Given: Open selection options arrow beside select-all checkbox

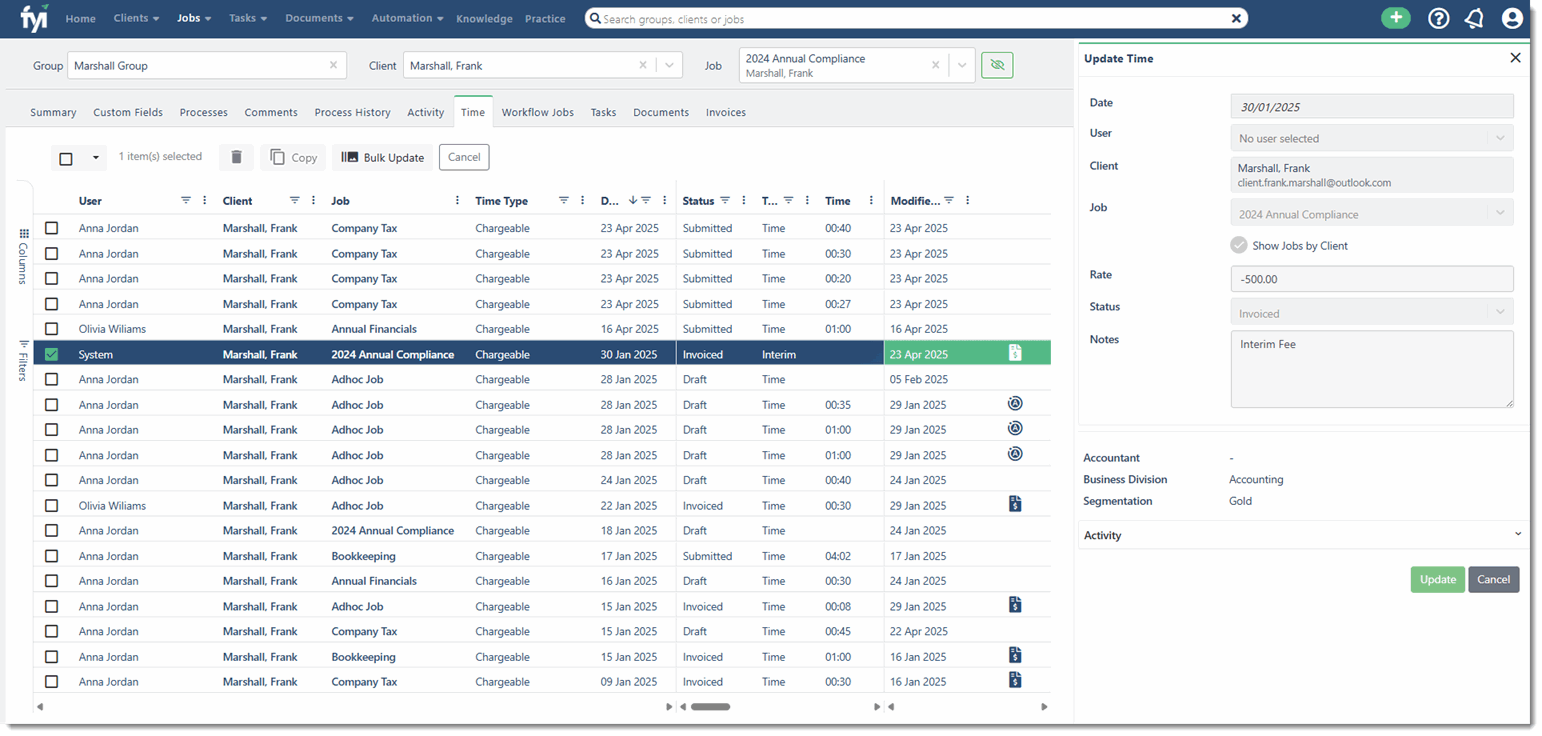Looking at the screenshot, I should 95,158.
